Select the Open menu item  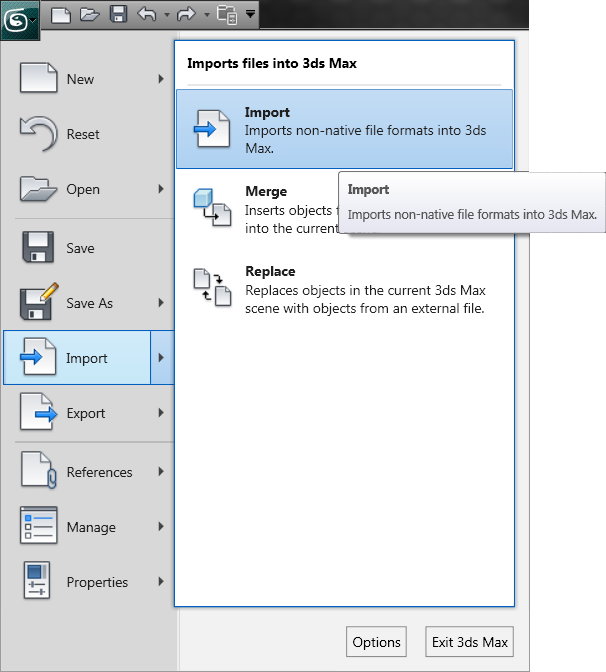coord(89,189)
